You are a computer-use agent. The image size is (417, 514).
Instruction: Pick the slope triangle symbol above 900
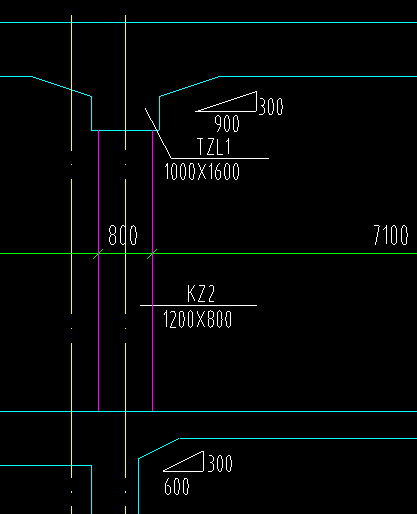[x=226, y=101]
